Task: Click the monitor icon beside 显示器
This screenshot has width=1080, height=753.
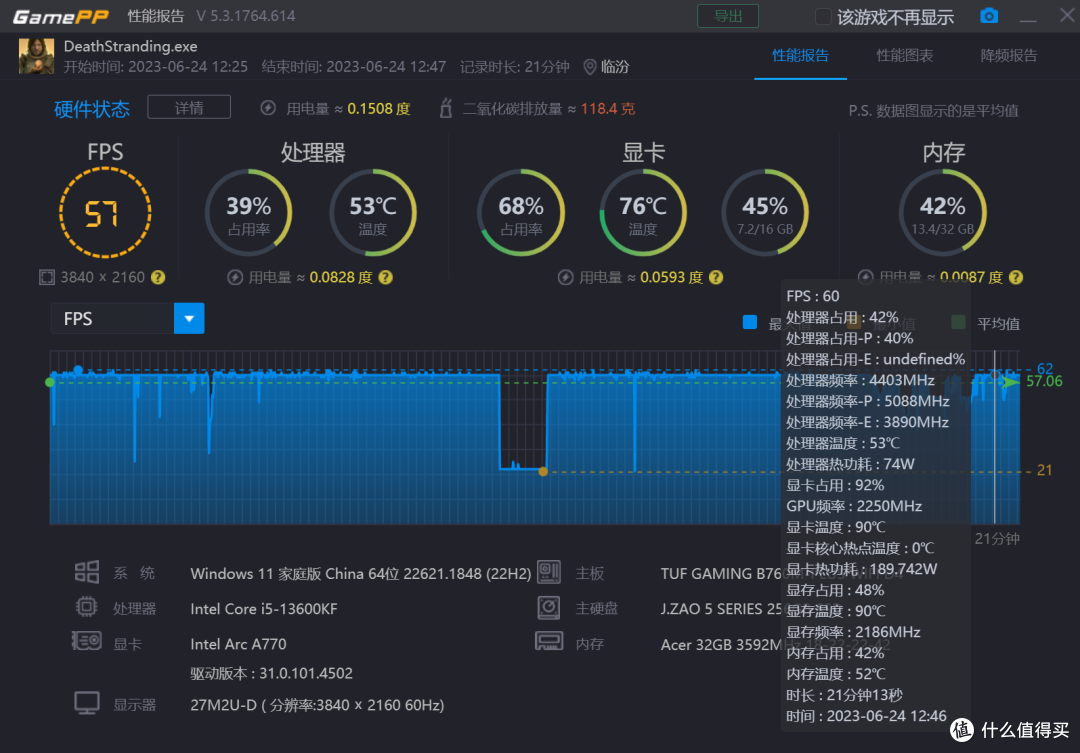Action: click(87, 703)
